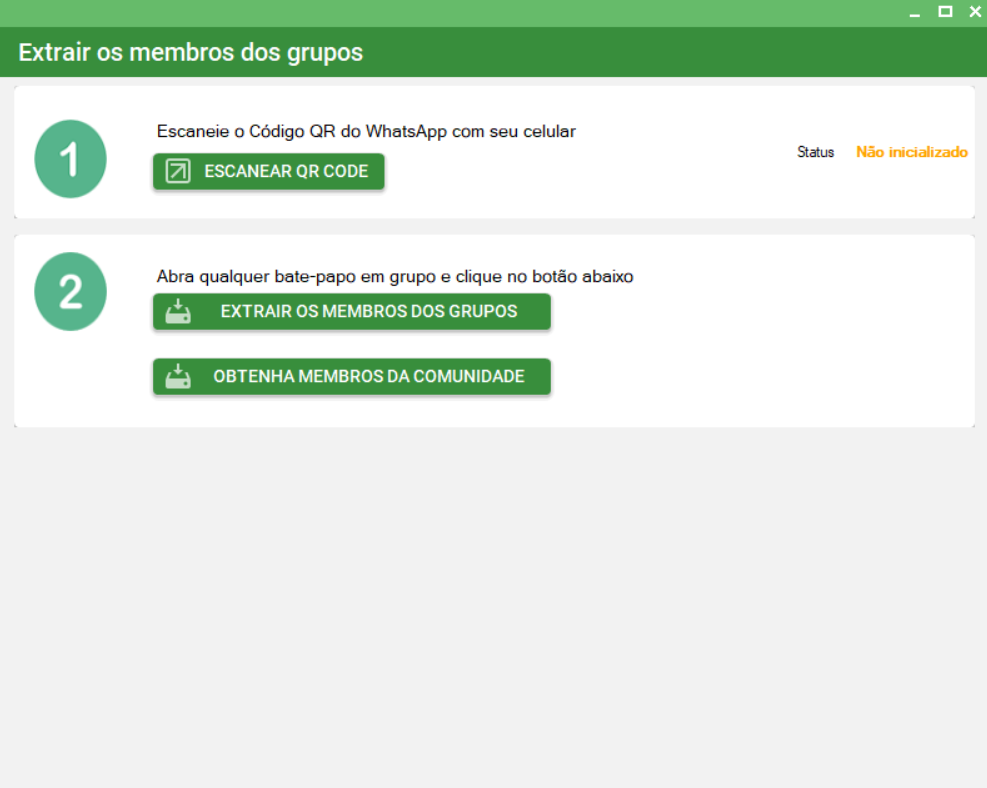Viewport: 987px width, 788px height.
Task: Click the download icon beside Obtenha membros
Action: (178, 377)
